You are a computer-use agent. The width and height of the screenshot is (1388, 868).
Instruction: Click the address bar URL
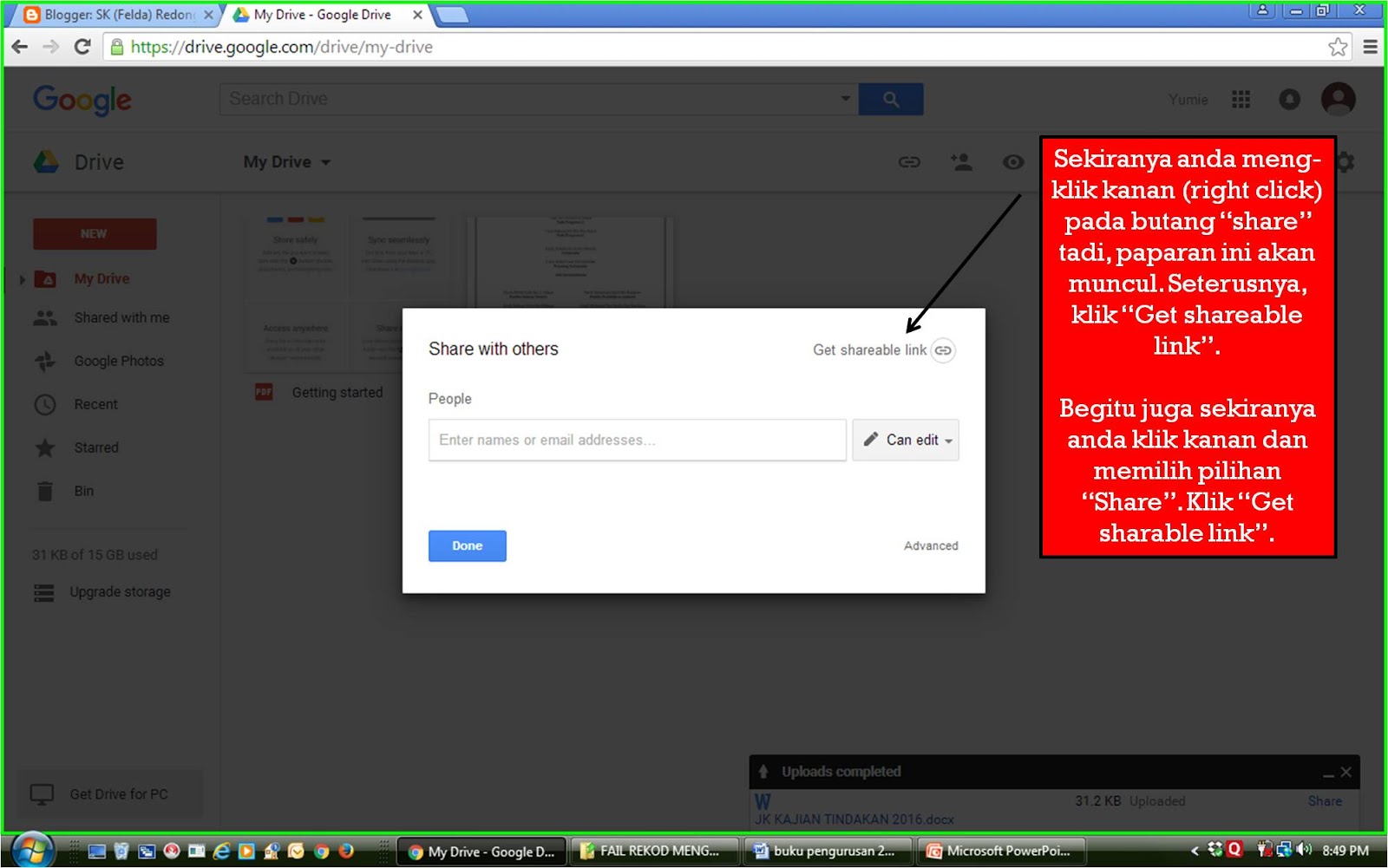pyautogui.click(x=281, y=47)
